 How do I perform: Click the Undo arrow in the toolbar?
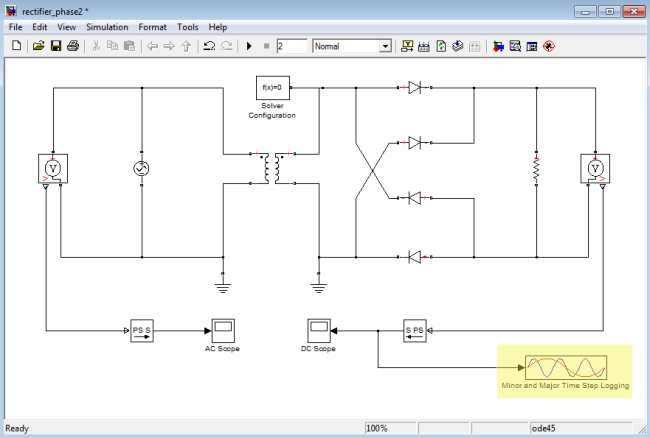(209, 46)
